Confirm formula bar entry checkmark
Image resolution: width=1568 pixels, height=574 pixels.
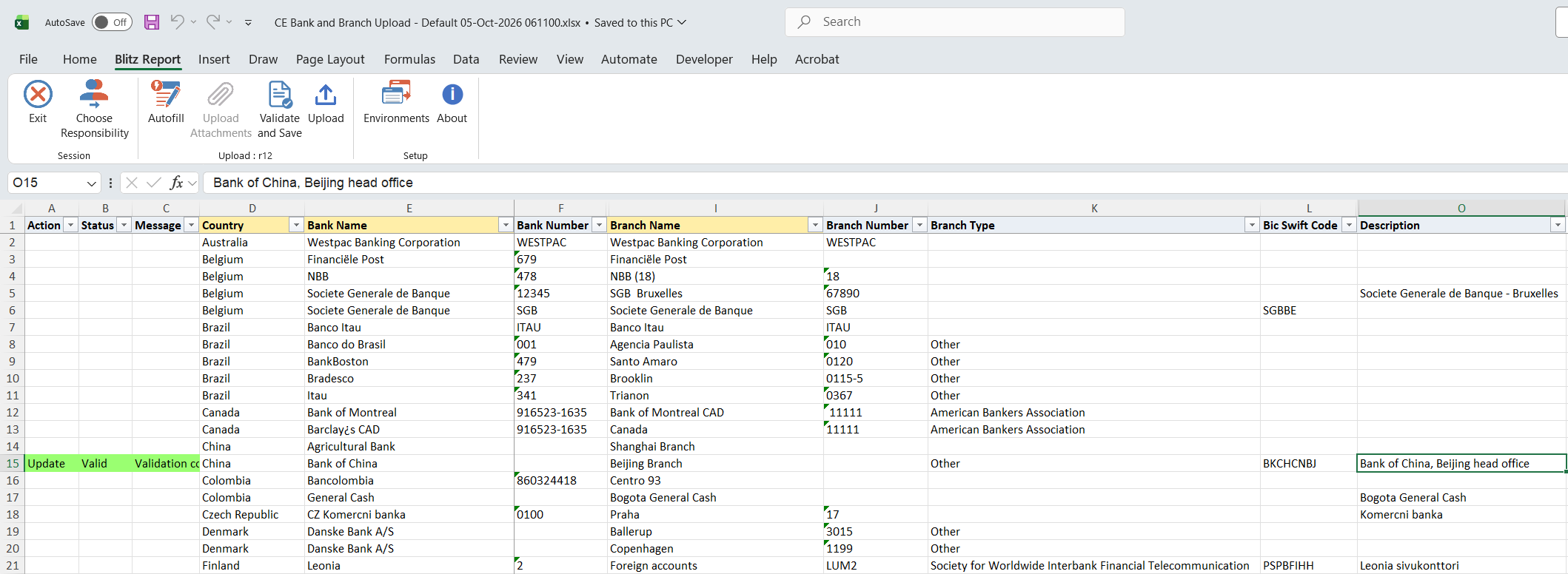click(x=154, y=183)
